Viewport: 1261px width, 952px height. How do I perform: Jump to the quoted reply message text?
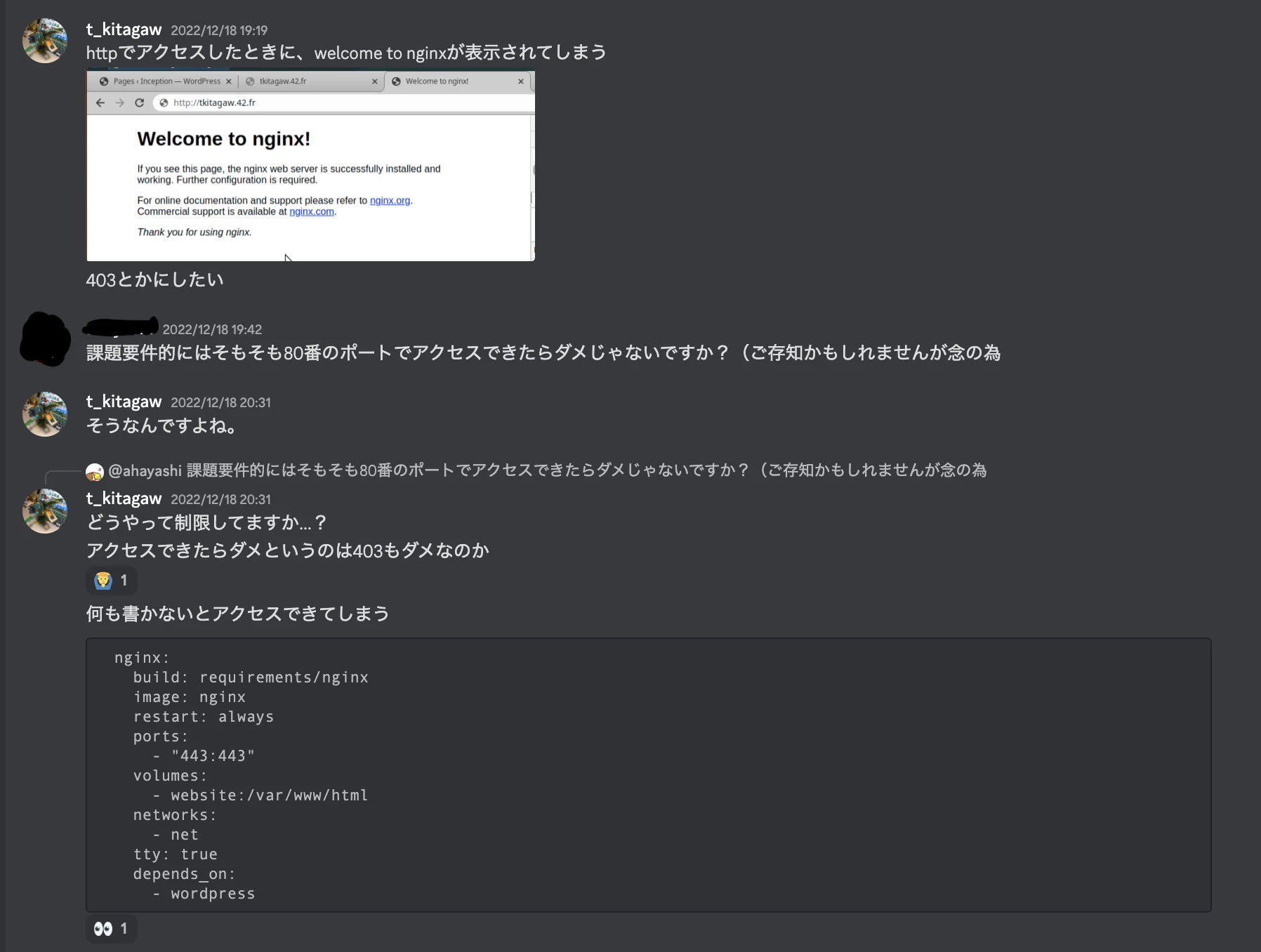tap(586, 470)
